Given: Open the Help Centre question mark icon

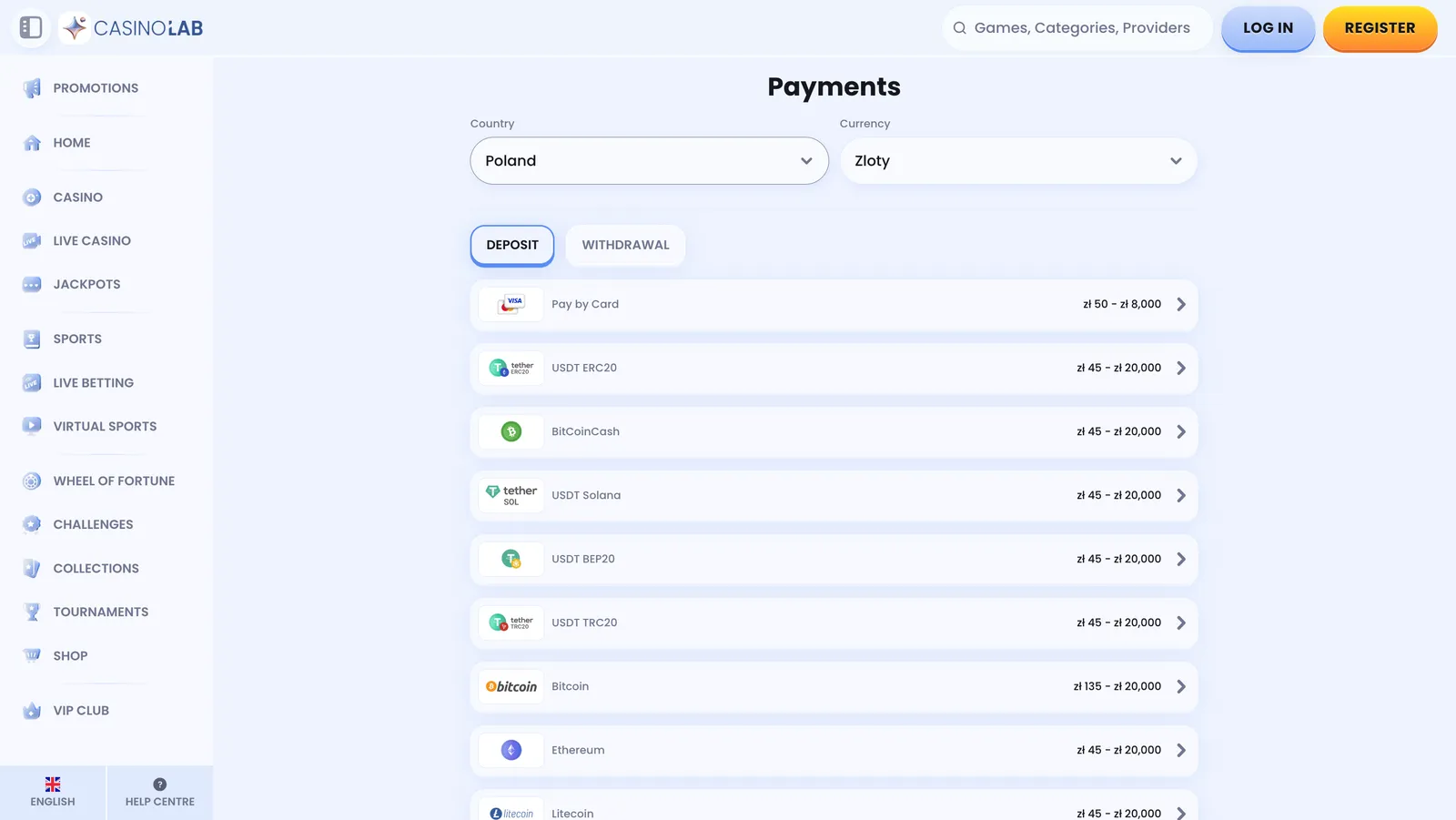Looking at the screenshot, I should (x=160, y=785).
